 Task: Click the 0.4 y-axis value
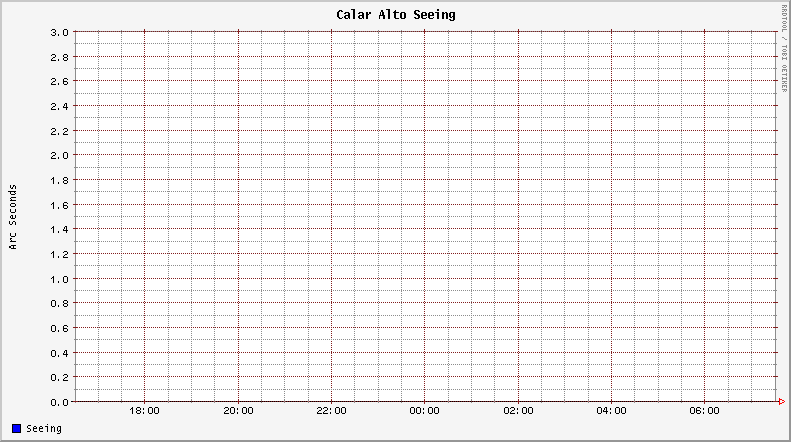[x=59, y=353]
